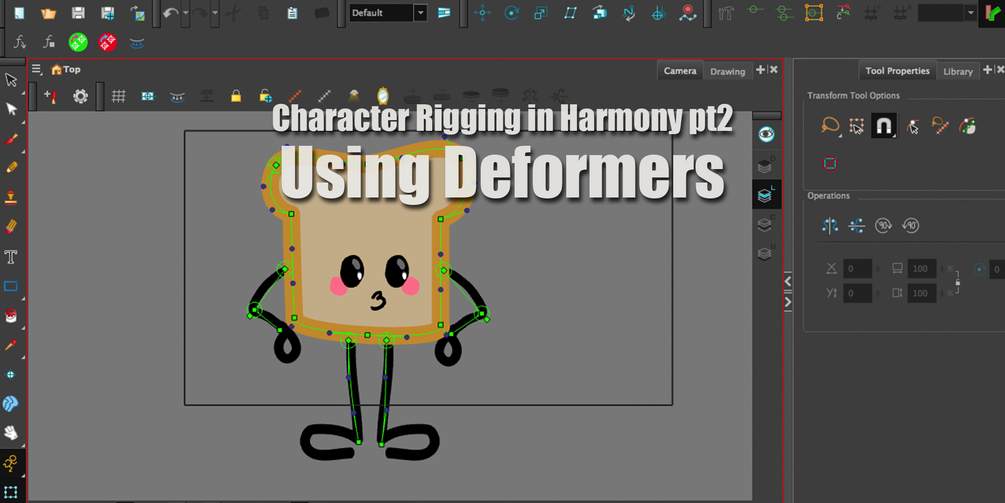Select the Maintain Size tool
The image size is (1005, 503).
[600, 13]
